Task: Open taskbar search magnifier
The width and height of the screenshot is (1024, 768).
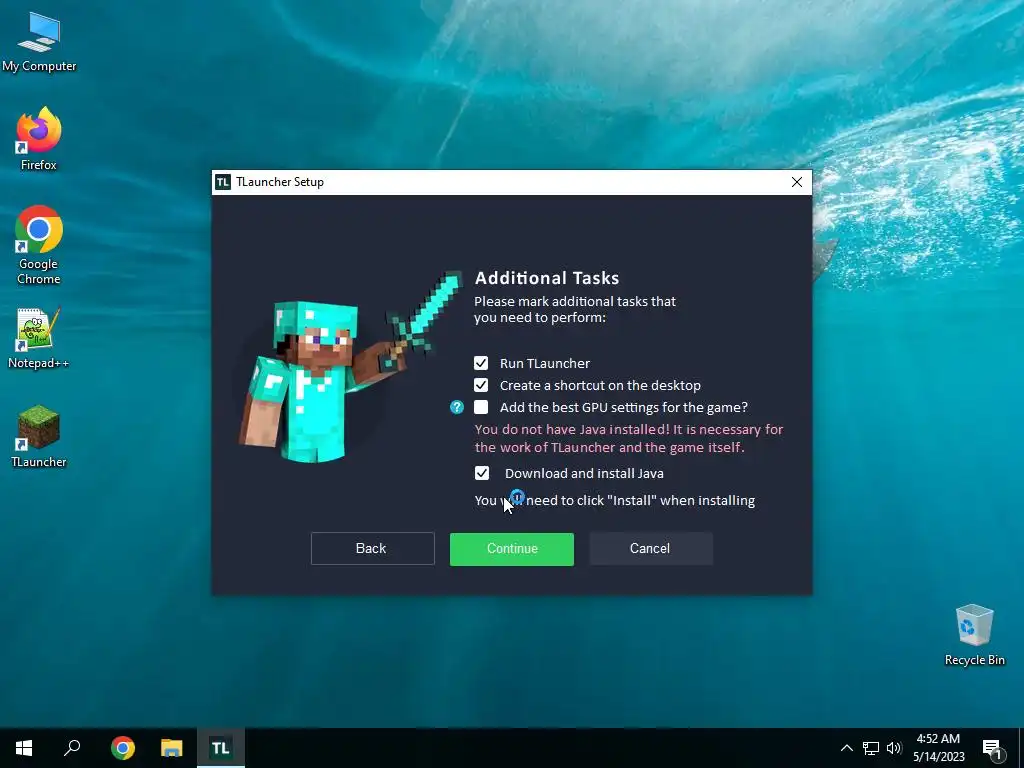Action: point(72,748)
